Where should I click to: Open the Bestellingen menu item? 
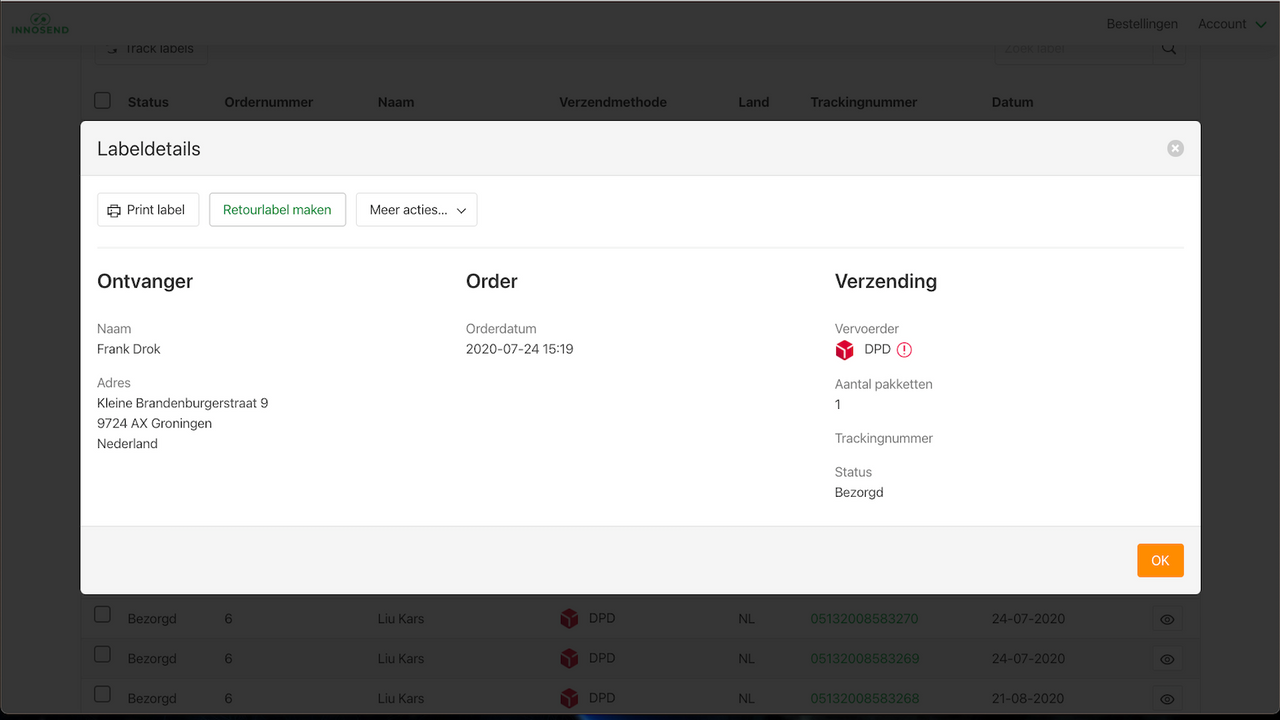(x=1141, y=23)
